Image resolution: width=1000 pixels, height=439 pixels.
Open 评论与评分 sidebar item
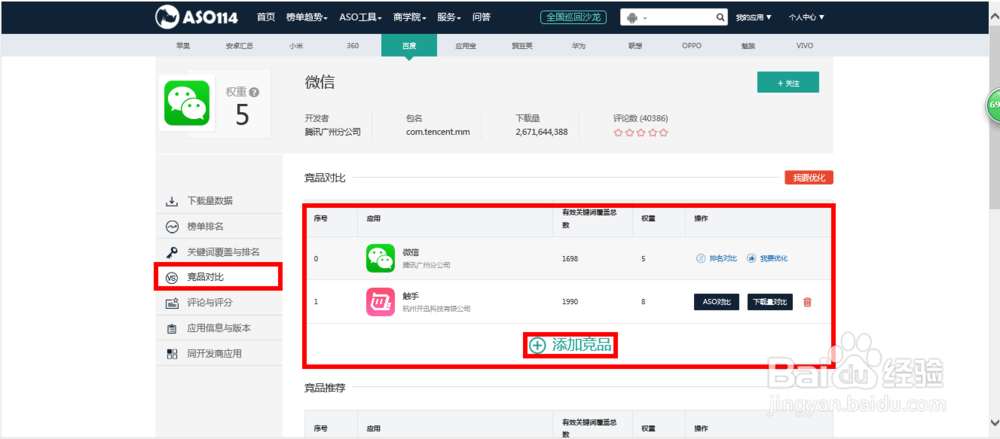[219, 303]
